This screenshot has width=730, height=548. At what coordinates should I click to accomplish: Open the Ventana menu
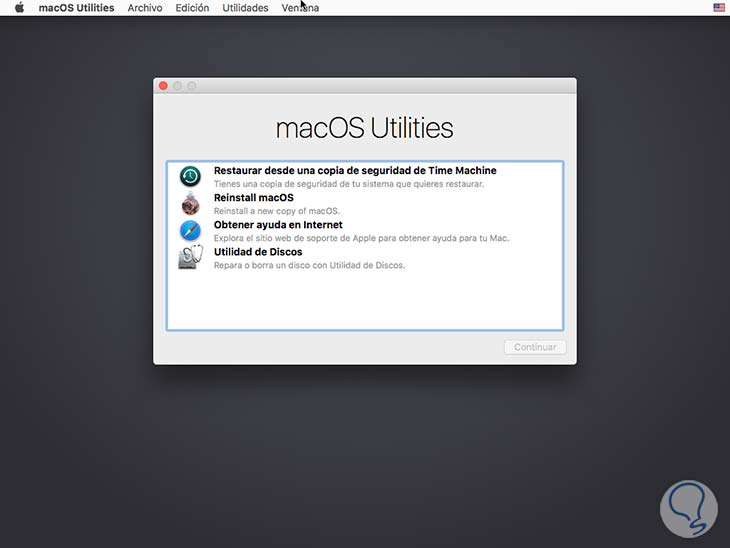pos(300,8)
